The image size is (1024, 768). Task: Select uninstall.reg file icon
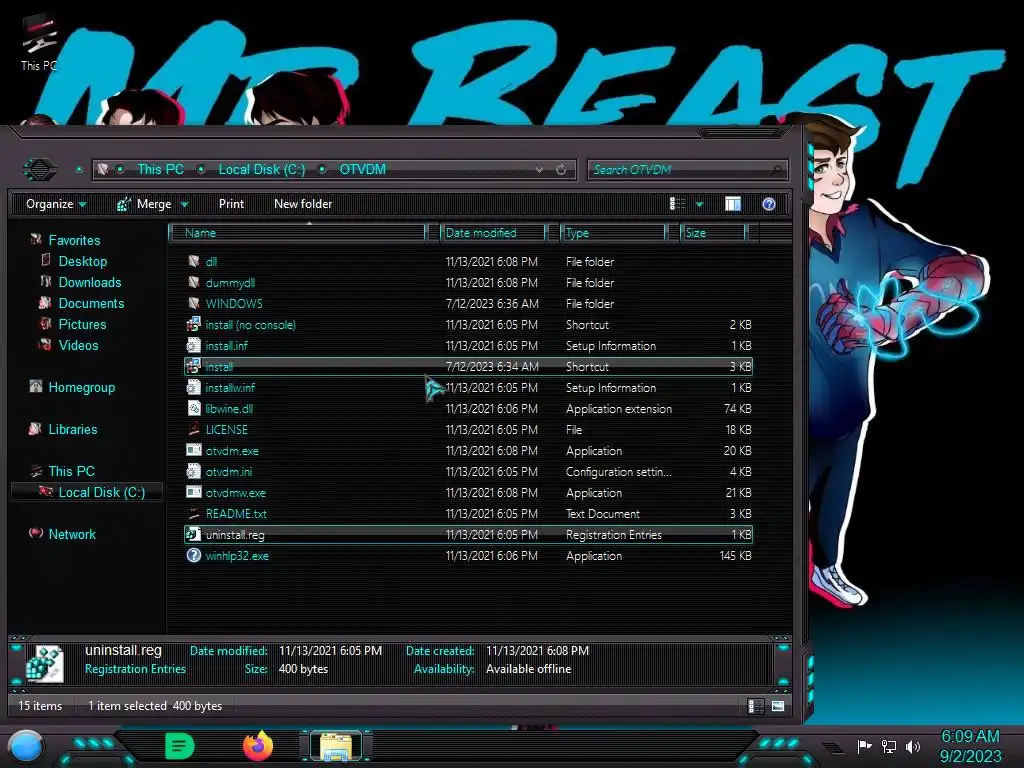(193, 534)
